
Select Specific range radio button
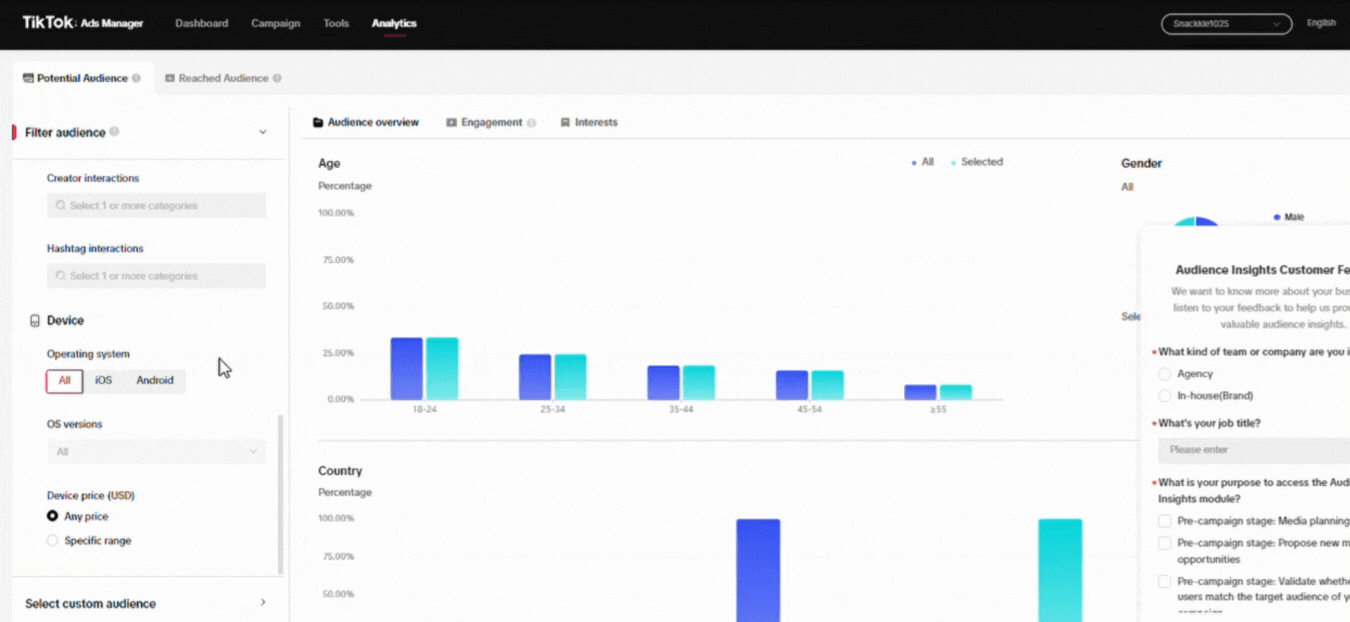(53, 541)
